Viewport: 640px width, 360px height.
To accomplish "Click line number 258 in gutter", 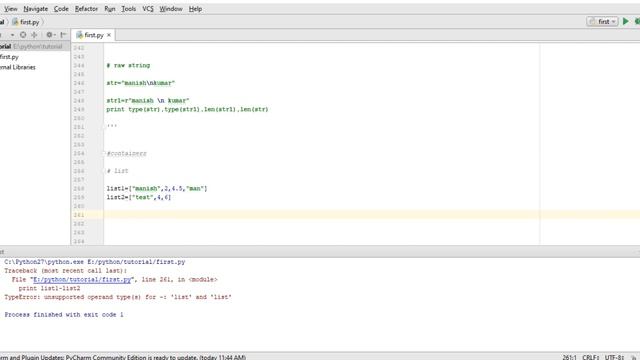I will pyautogui.click(x=79, y=189).
